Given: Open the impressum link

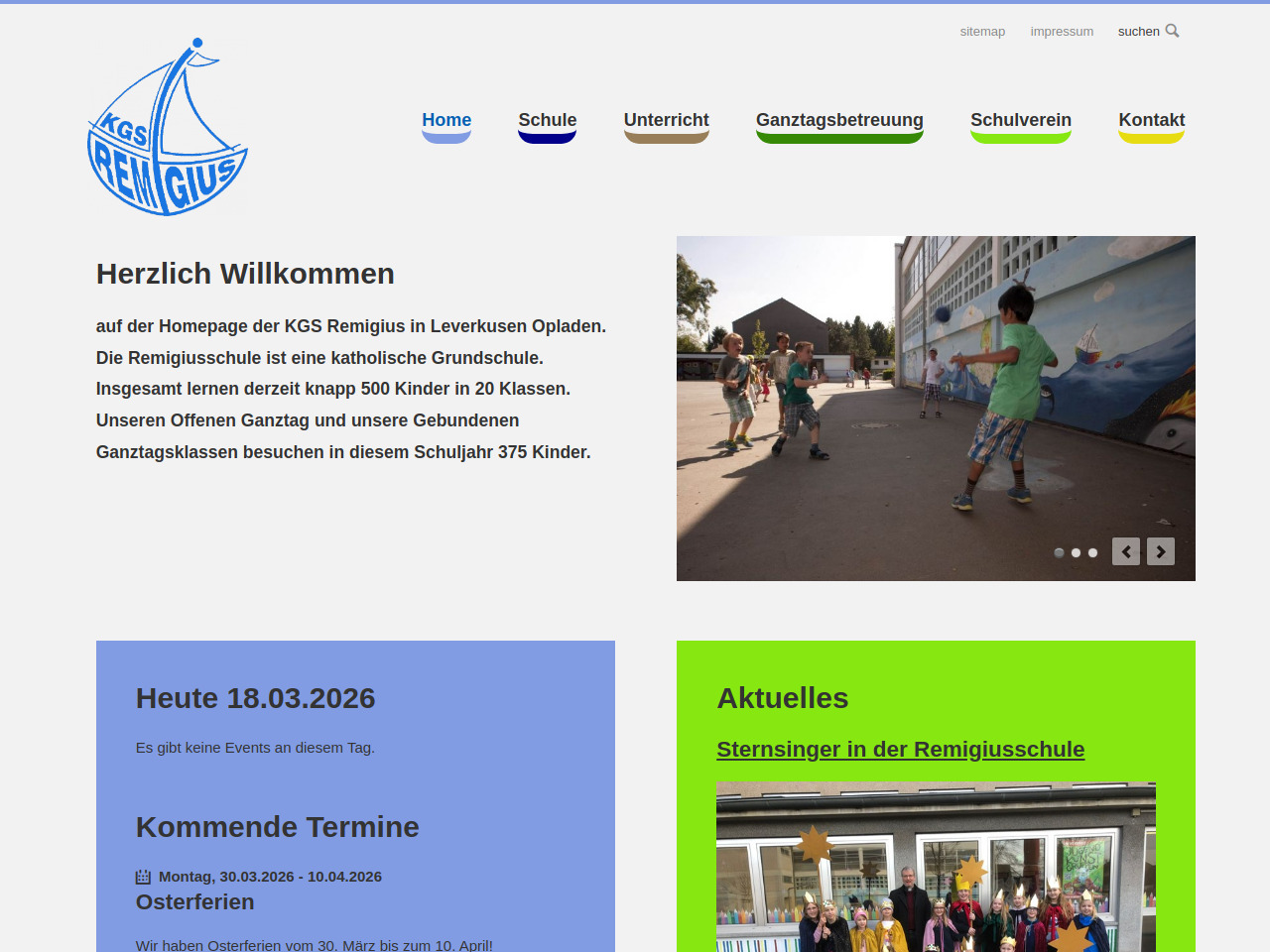Looking at the screenshot, I should pyautogui.click(x=1062, y=32).
